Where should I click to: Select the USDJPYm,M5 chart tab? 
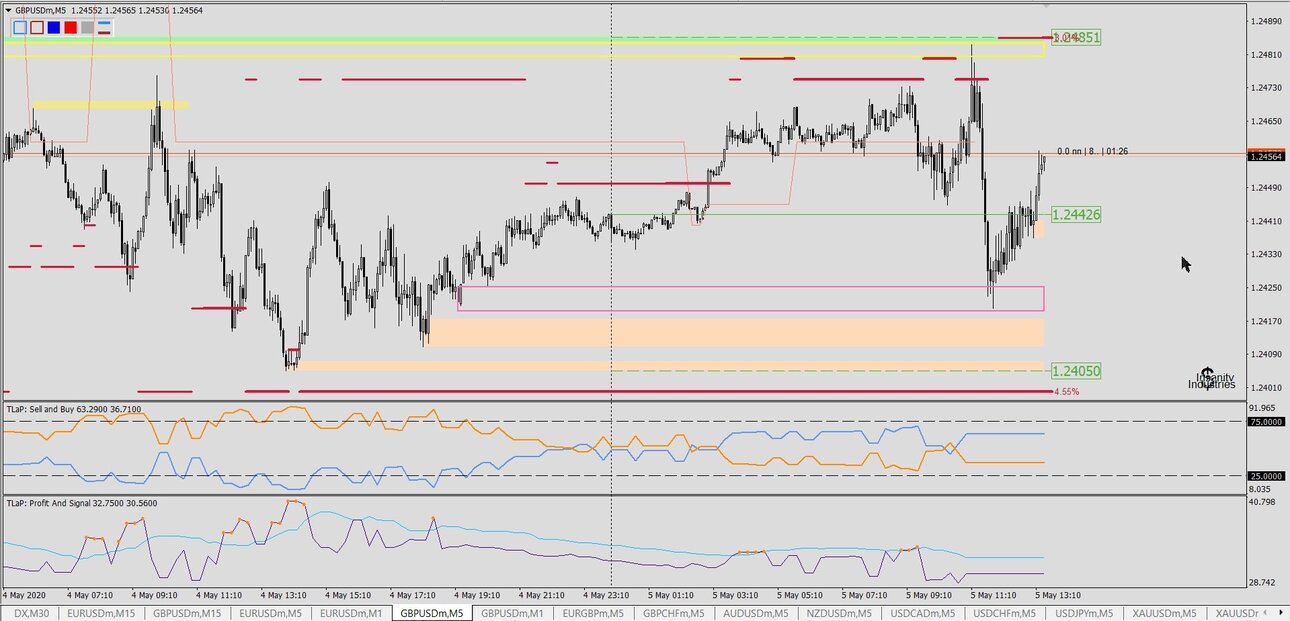point(1085,613)
